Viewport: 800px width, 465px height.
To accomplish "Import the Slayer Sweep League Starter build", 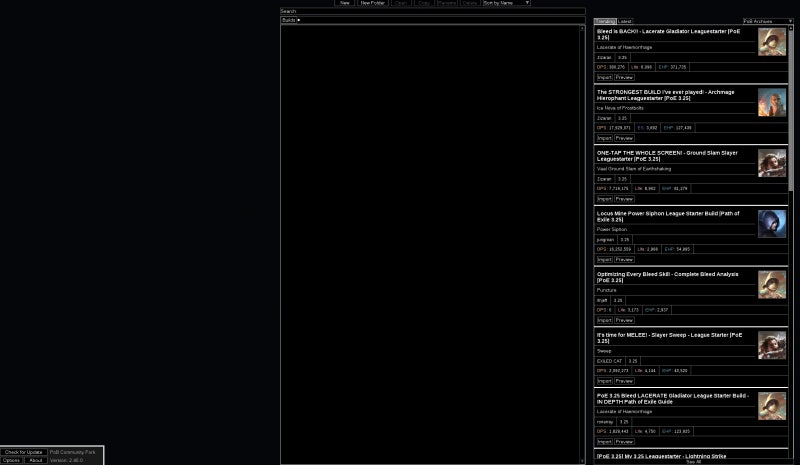I will 605,381.
